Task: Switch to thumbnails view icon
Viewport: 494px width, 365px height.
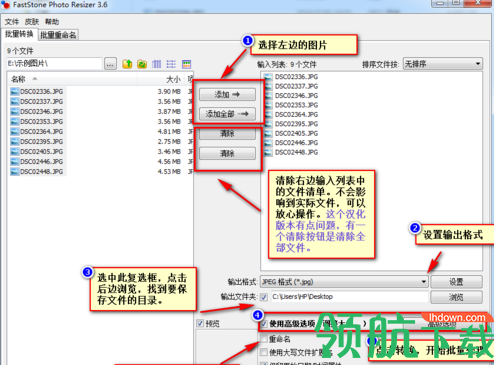Action: click(x=186, y=64)
